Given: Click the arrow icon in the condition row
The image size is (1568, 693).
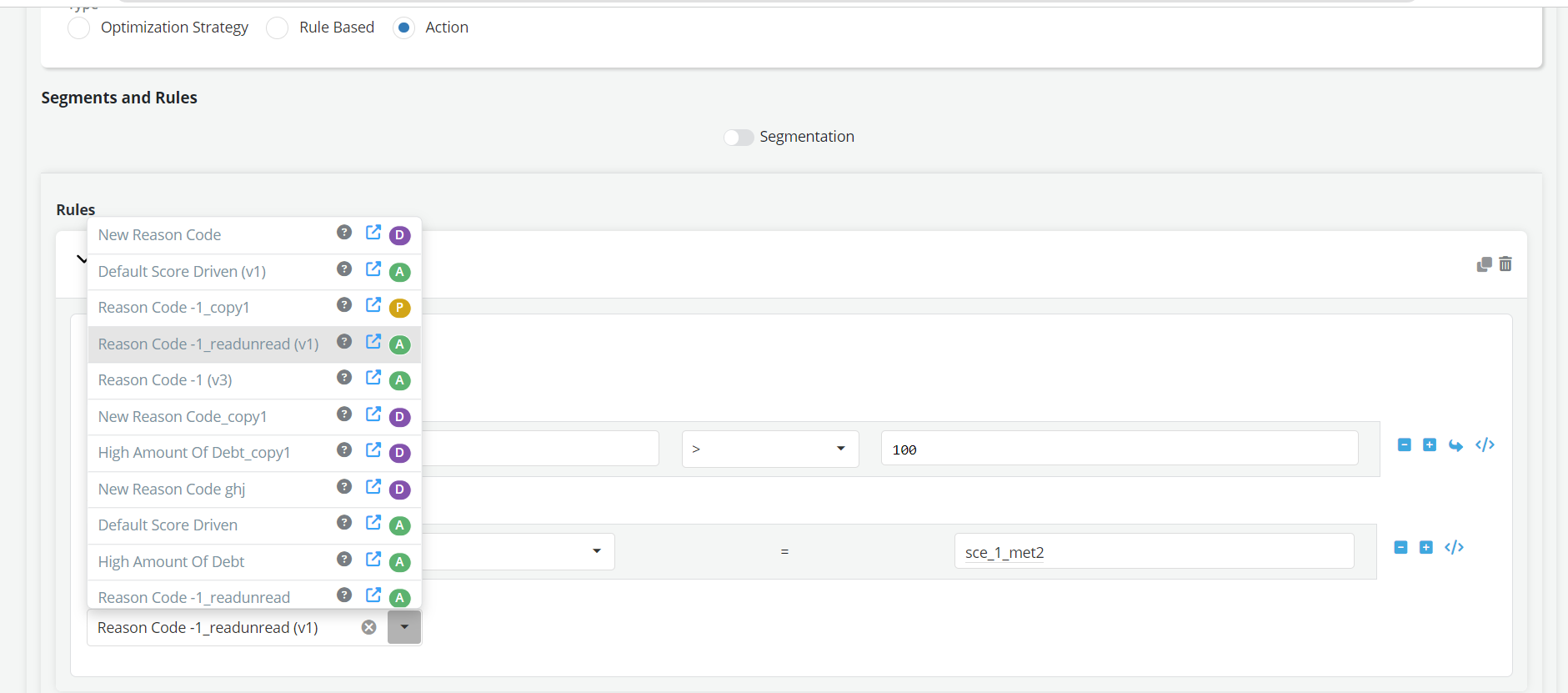Looking at the screenshot, I should click(x=1455, y=445).
